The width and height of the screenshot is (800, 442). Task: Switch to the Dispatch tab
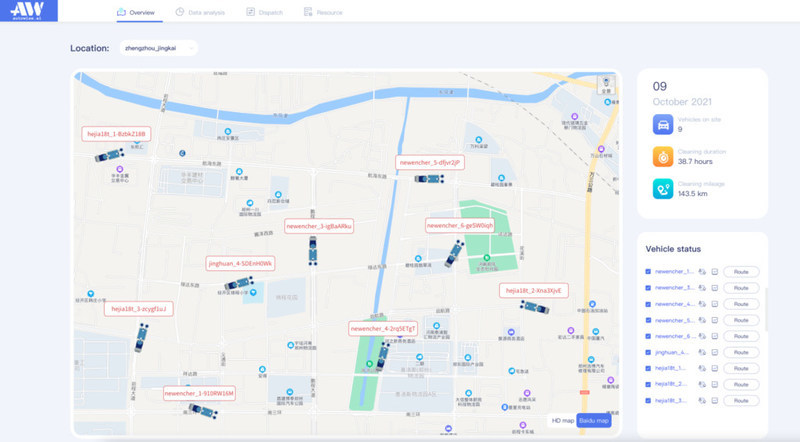[x=263, y=13]
